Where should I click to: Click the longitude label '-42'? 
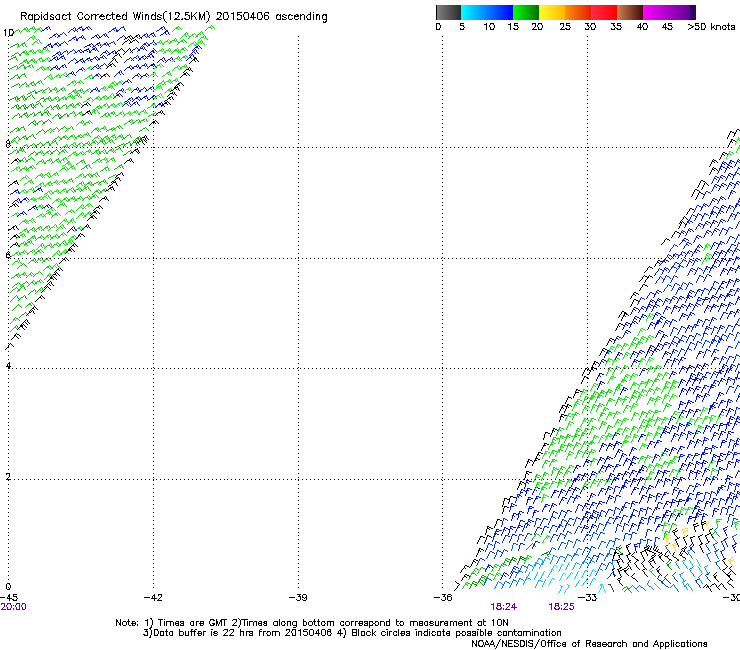click(153, 598)
